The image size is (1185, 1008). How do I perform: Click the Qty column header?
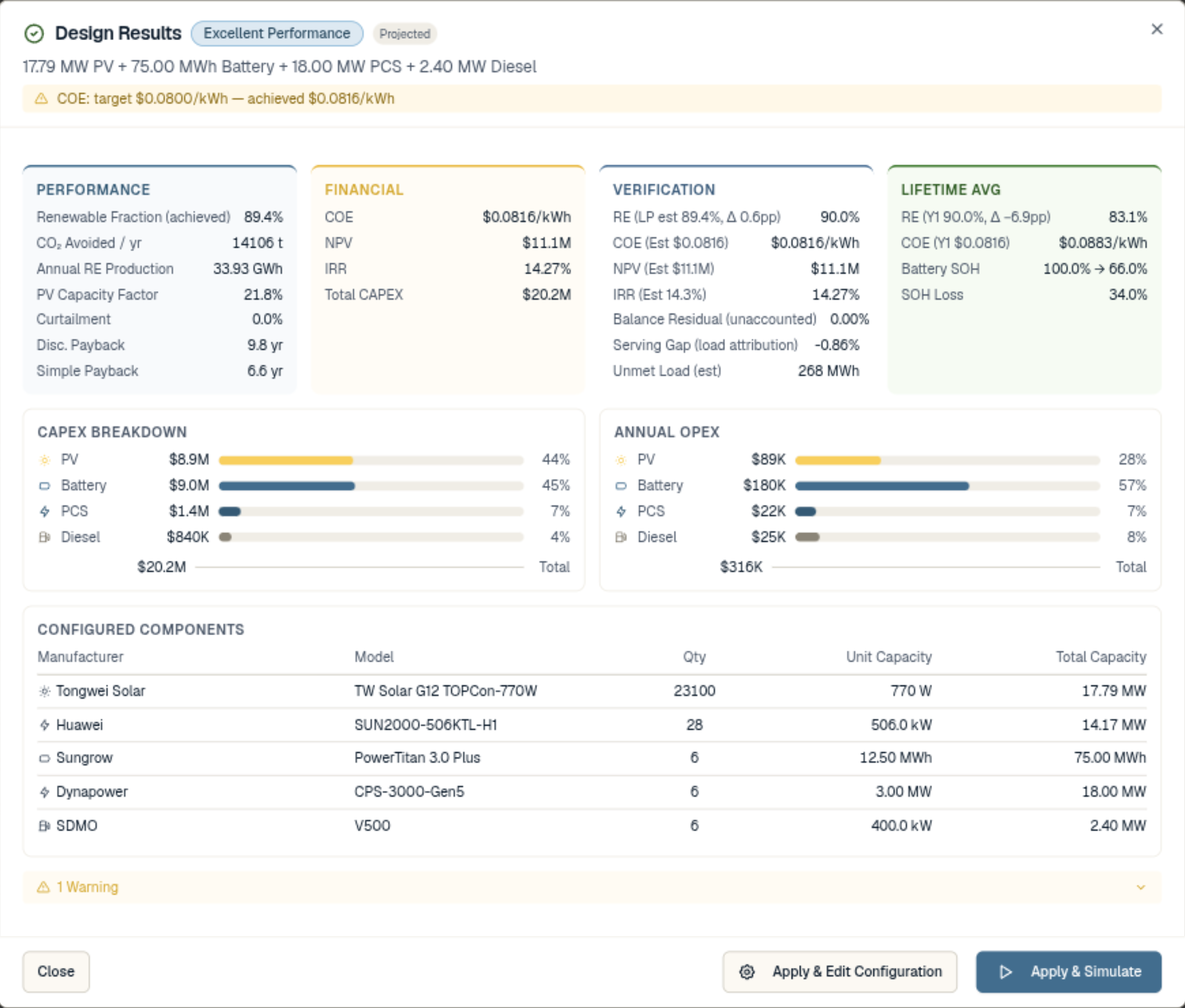(694, 657)
